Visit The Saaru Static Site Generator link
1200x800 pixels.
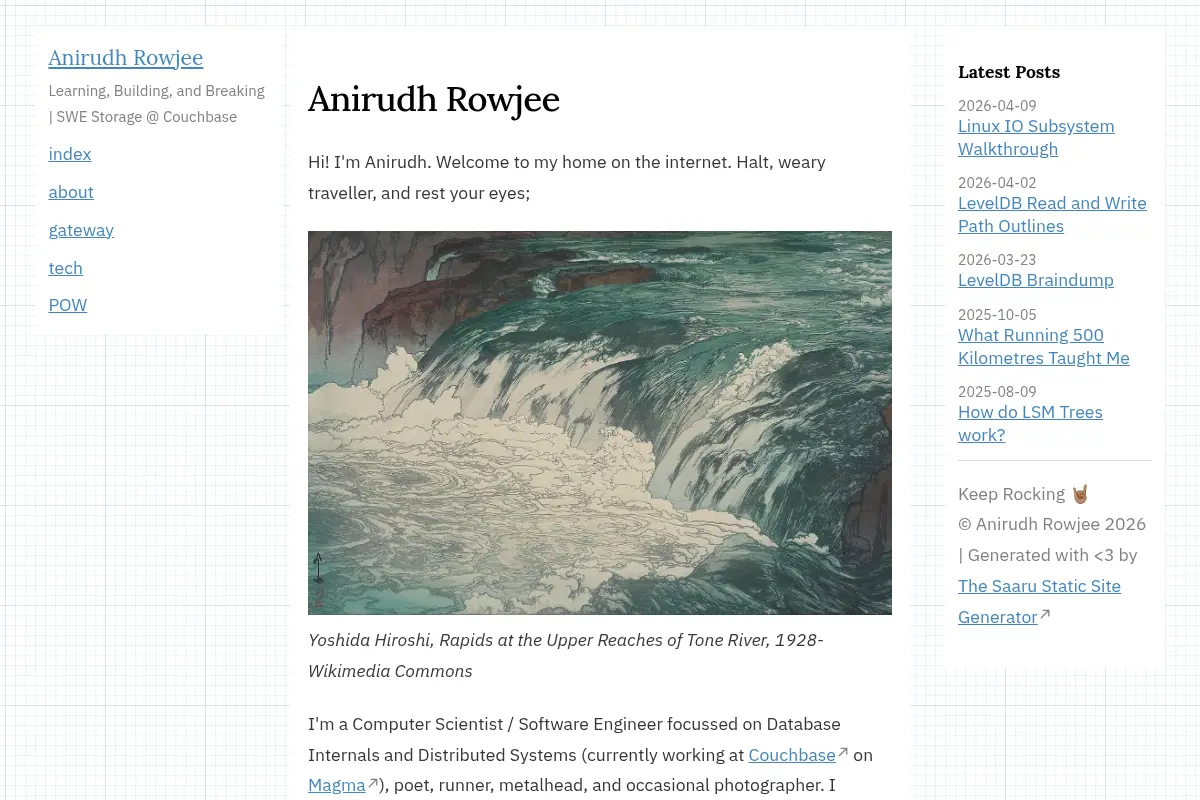[x=1039, y=601]
